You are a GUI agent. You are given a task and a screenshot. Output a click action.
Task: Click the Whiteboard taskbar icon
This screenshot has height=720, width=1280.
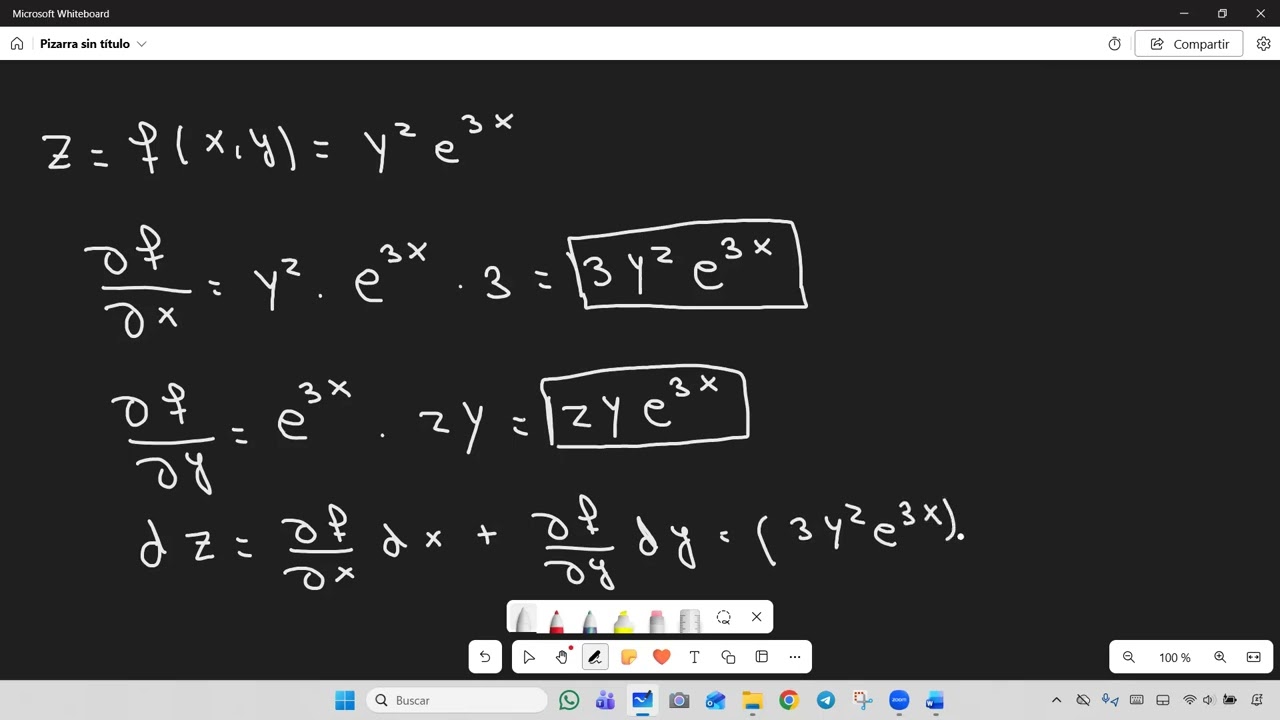pos(642,700)
